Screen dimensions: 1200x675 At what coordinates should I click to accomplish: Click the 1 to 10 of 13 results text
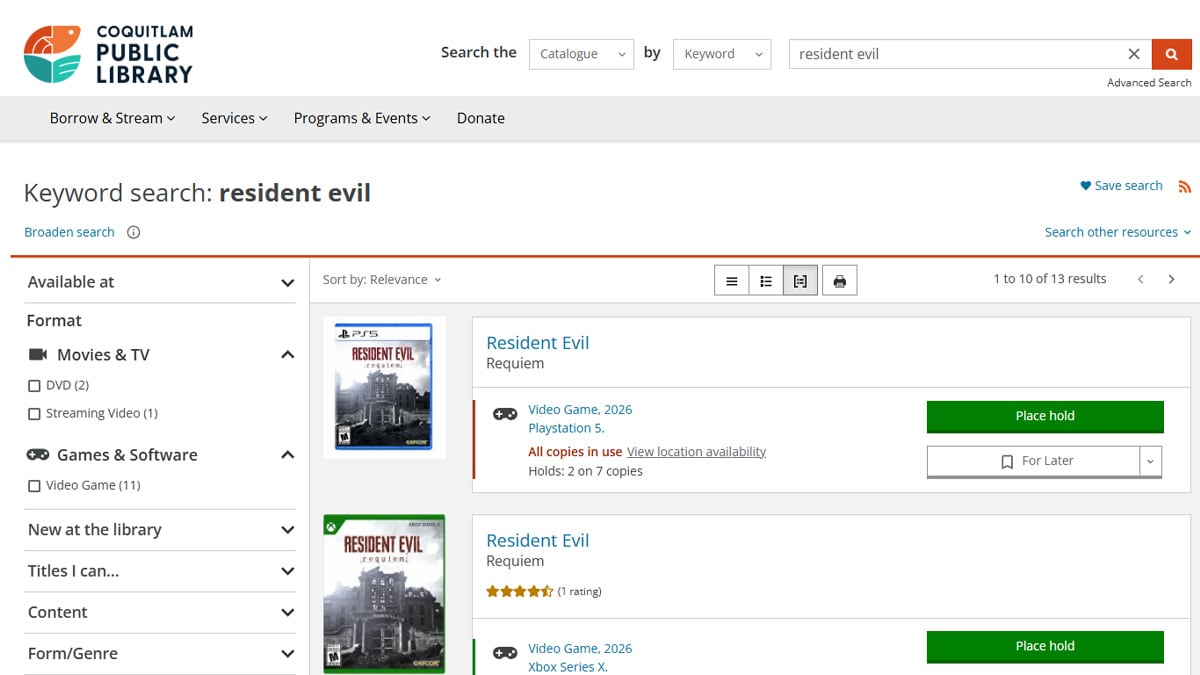[x=1049, y=279]
